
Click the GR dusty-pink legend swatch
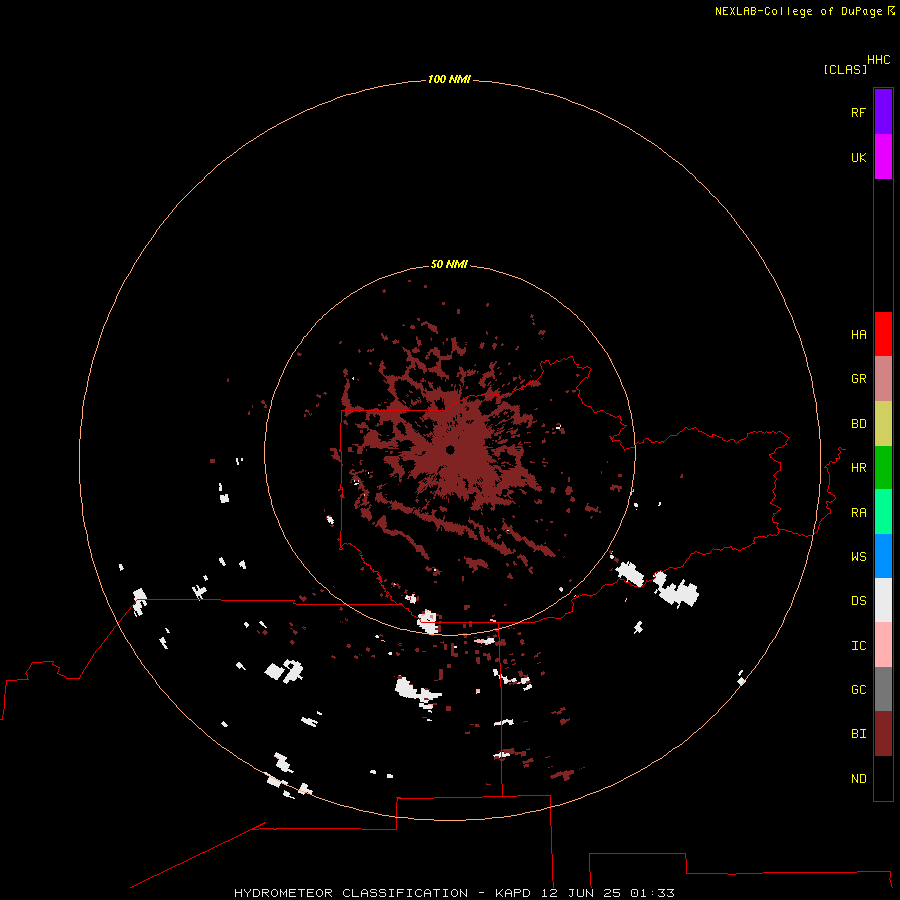tap(883, 379)
